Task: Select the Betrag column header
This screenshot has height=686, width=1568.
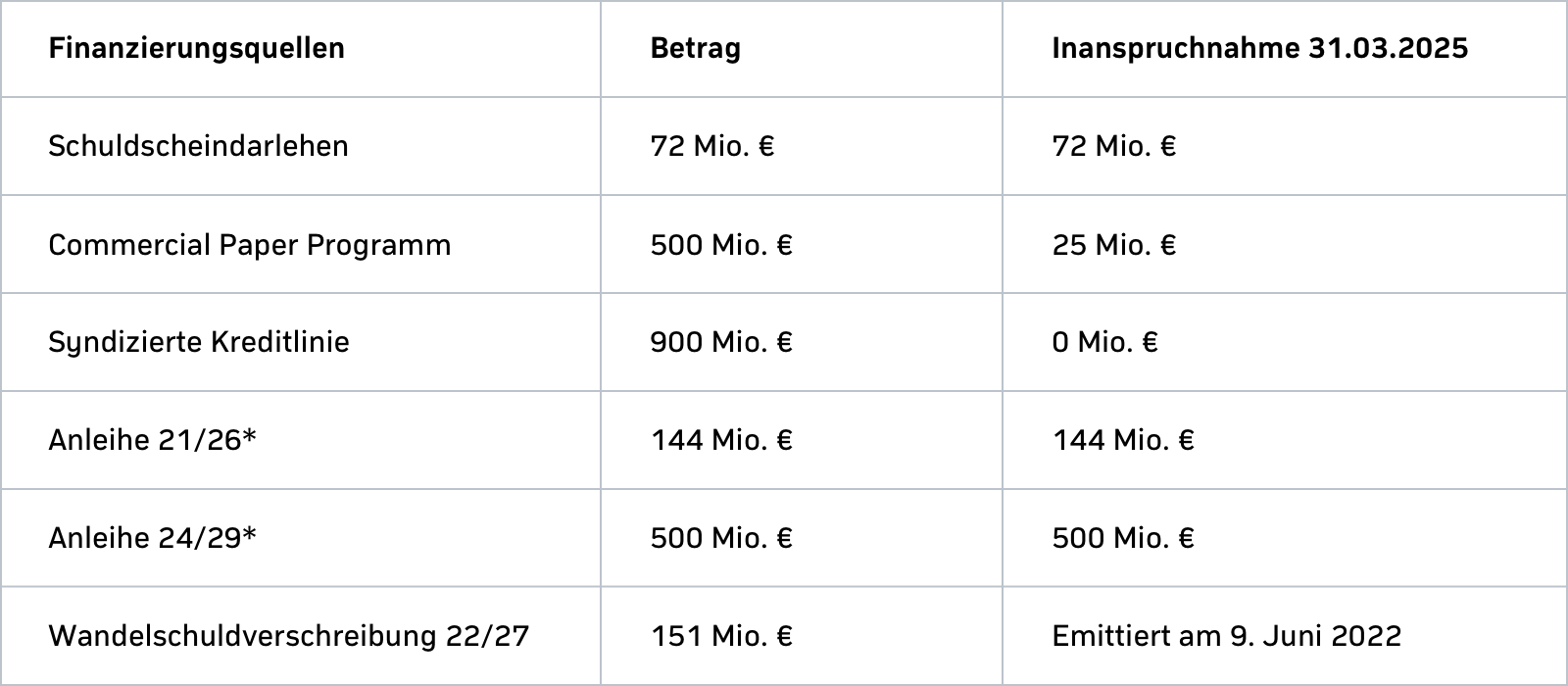Action: pyautogui.click(x=695, y=49)
